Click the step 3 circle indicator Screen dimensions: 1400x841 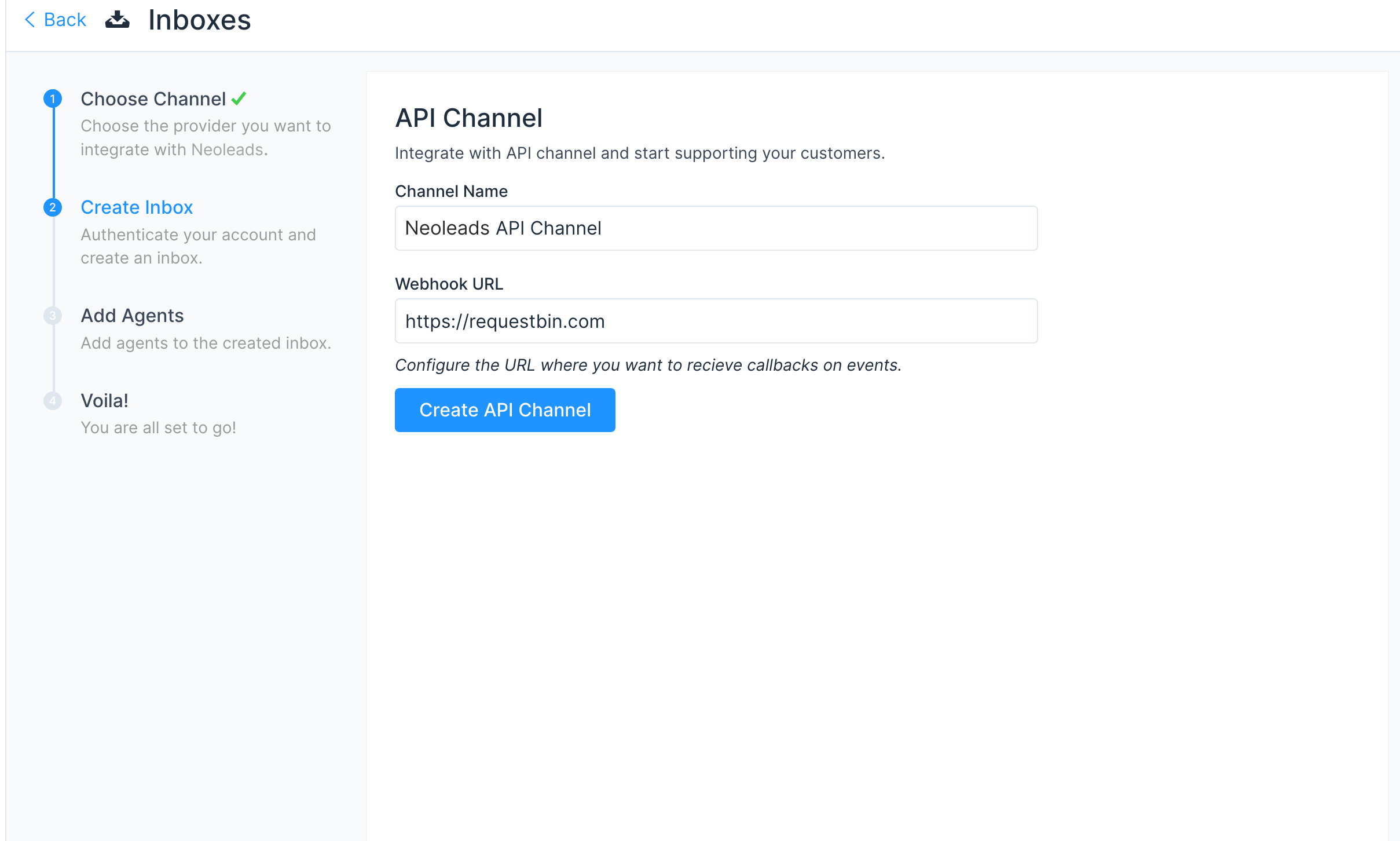coord(53,316)
